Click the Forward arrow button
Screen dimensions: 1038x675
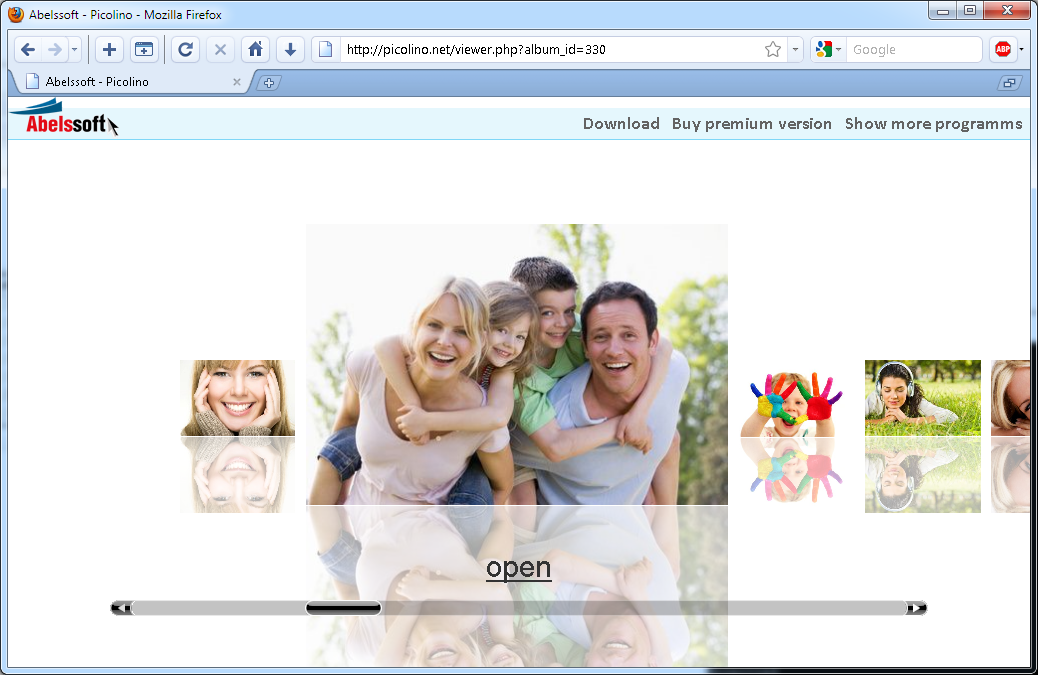tap(55, 50)
